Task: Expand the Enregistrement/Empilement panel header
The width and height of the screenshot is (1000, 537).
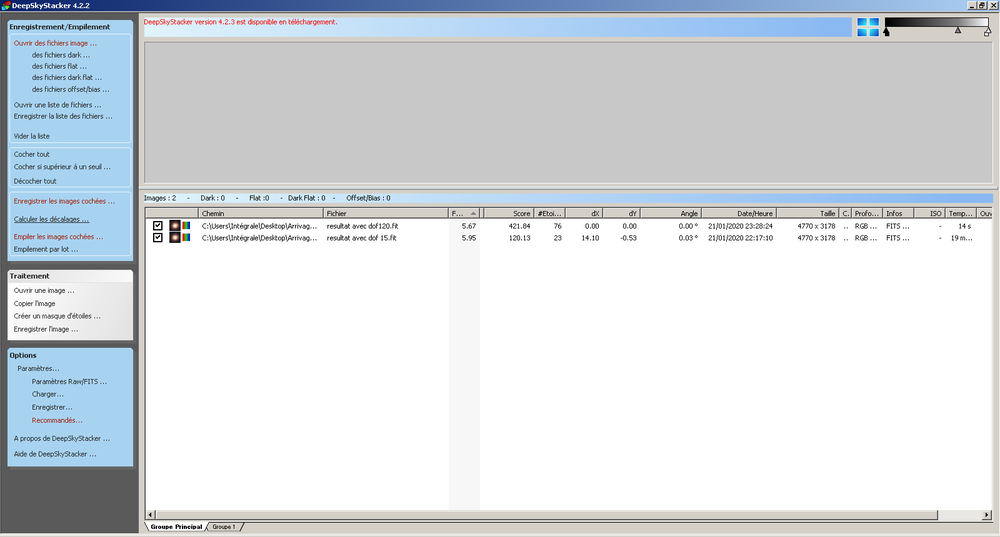Action: pos(70,27)
